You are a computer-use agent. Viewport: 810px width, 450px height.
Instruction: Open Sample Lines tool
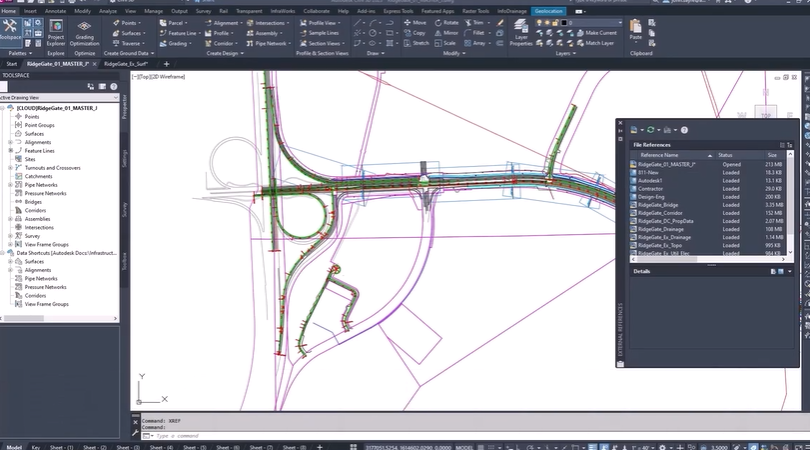tap(319, 33)
